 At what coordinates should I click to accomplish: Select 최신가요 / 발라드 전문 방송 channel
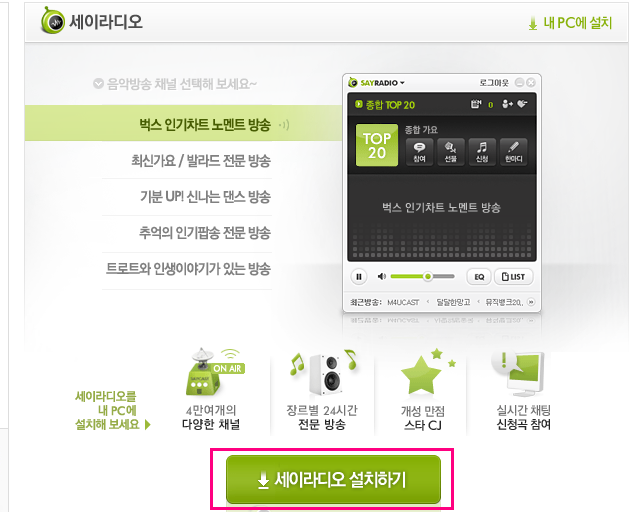point(201,161)
